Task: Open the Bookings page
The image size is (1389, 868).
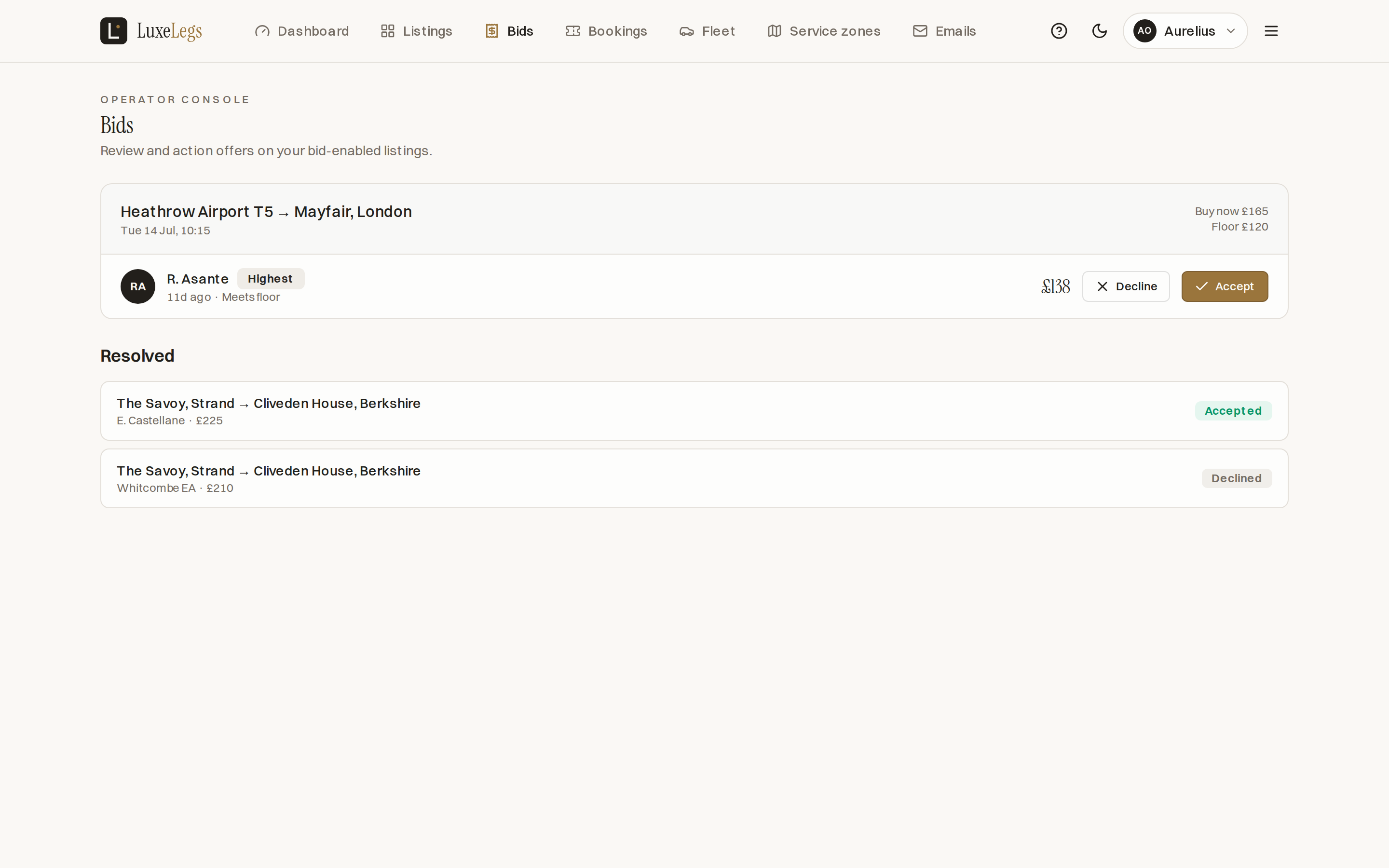Action: click(x=606, y=31)
